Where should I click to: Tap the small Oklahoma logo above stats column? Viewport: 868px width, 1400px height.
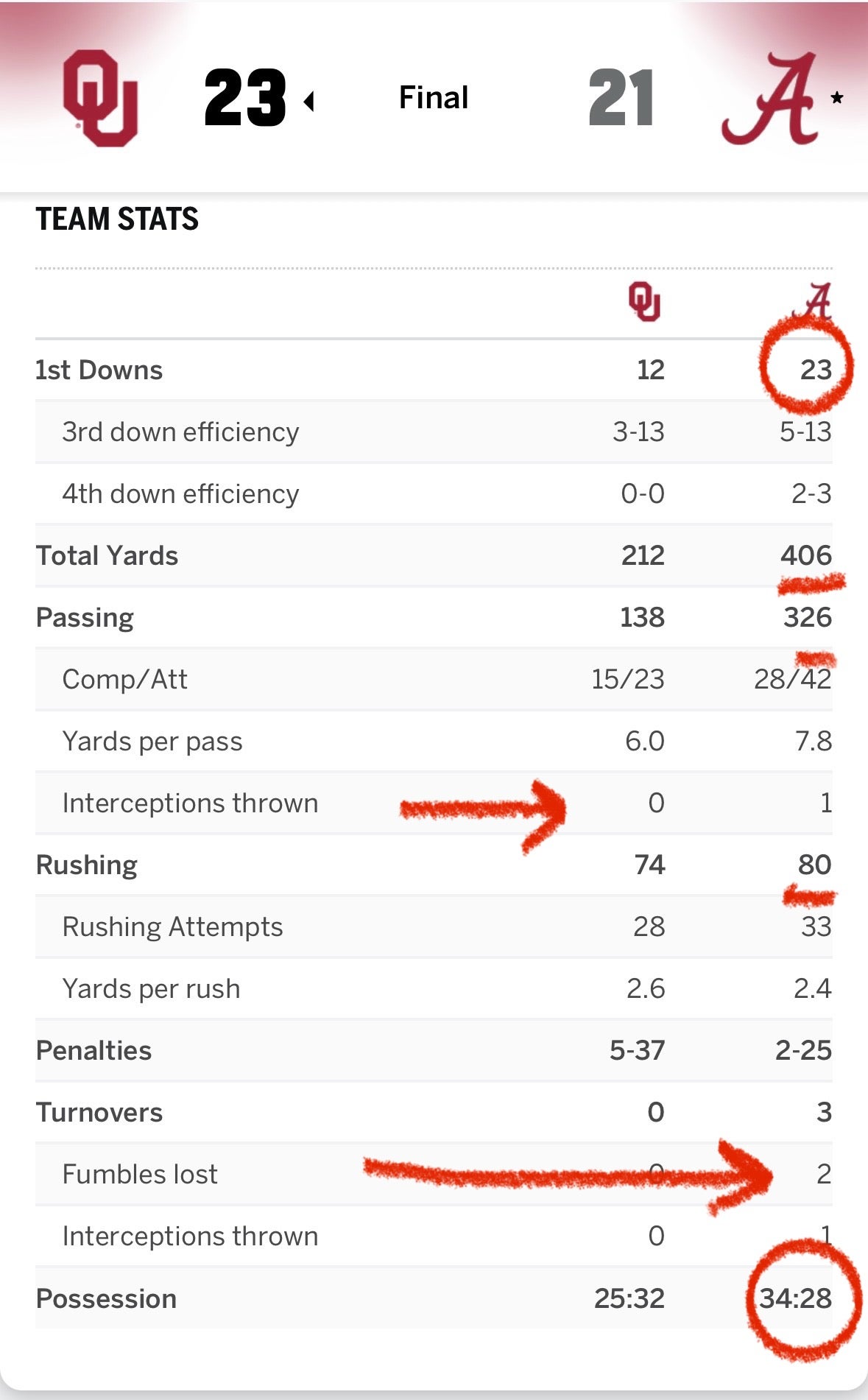[644, 302]
